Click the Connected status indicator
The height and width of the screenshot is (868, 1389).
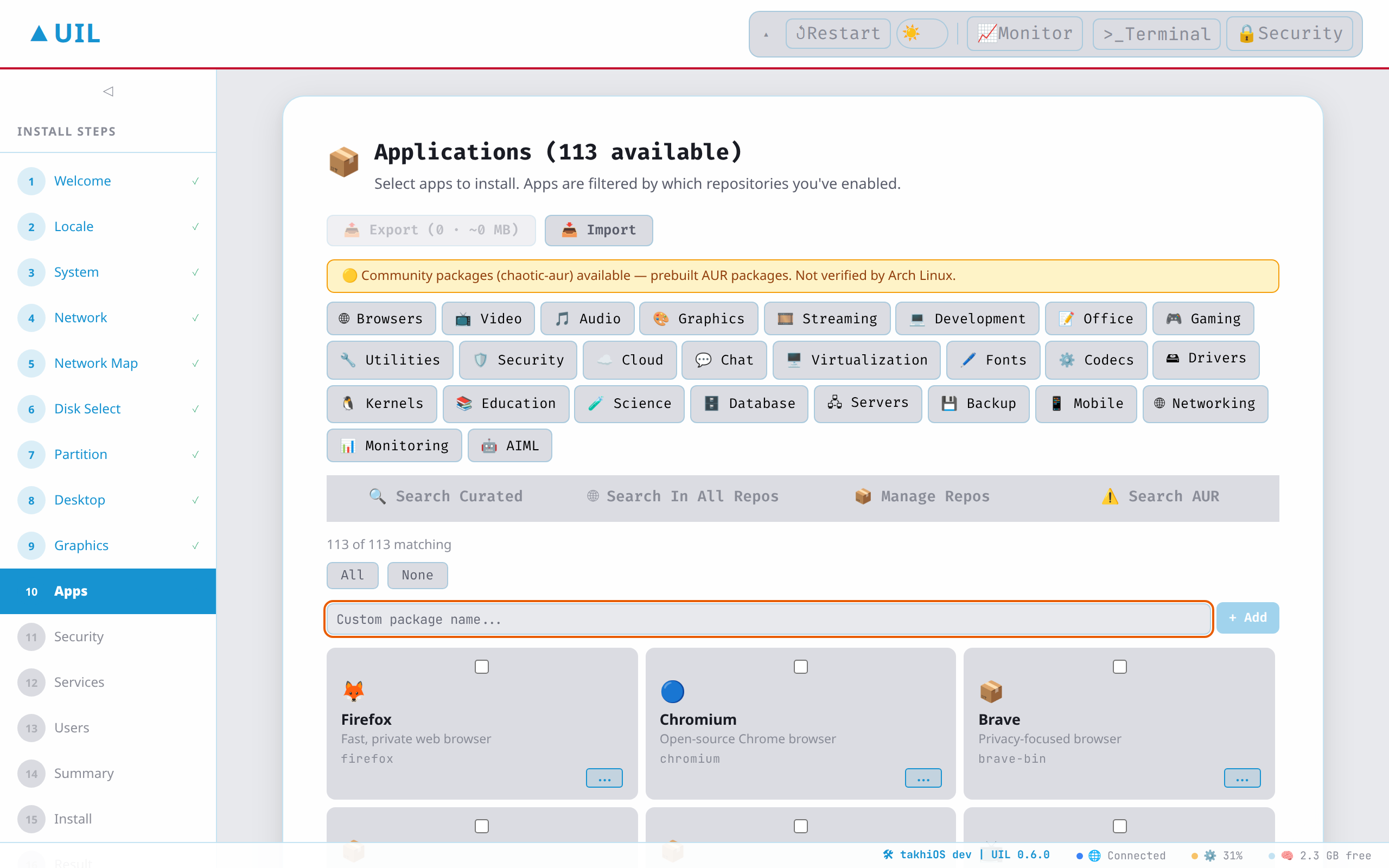pos(1122,856)
